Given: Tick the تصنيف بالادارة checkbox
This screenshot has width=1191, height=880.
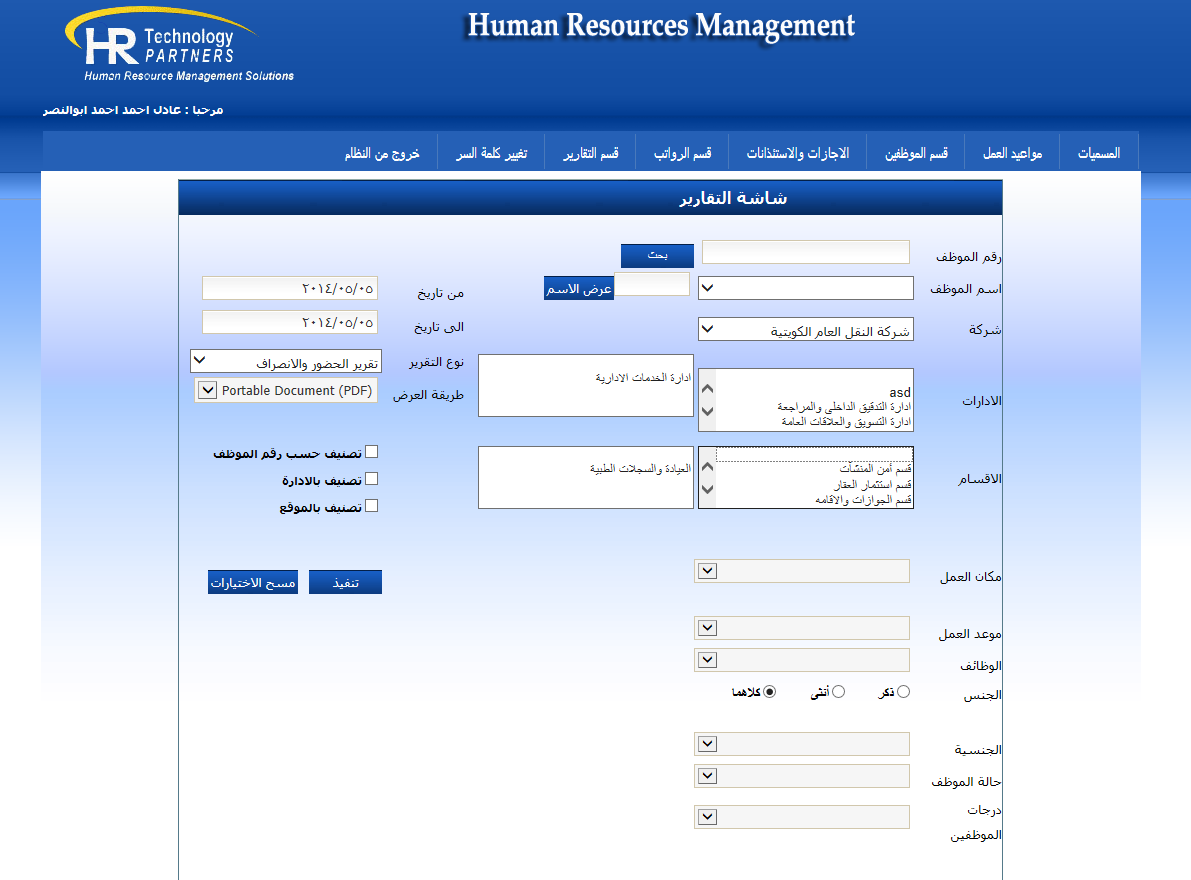Looking at the screenshot, I should 372,479.
